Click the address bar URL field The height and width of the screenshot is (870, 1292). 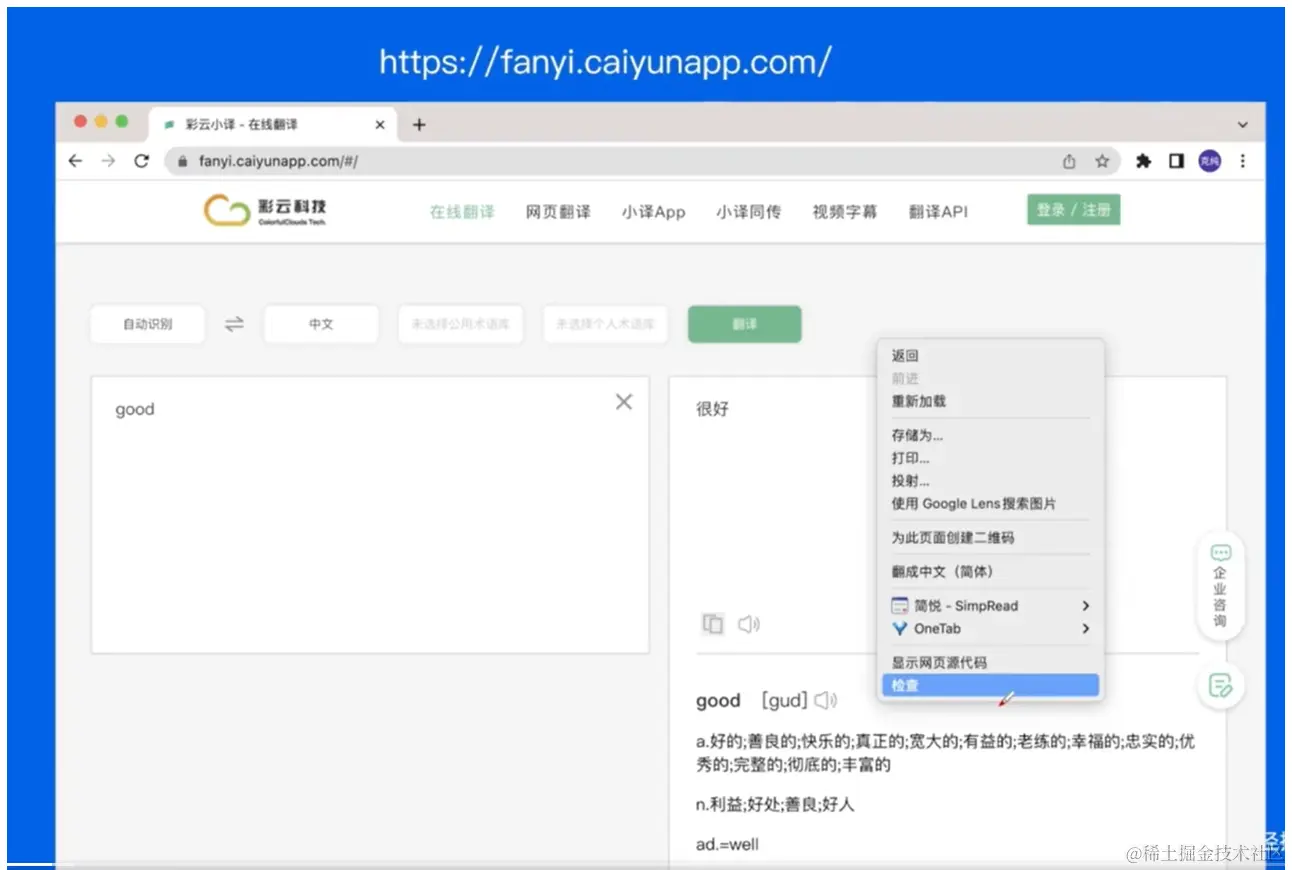640,161
